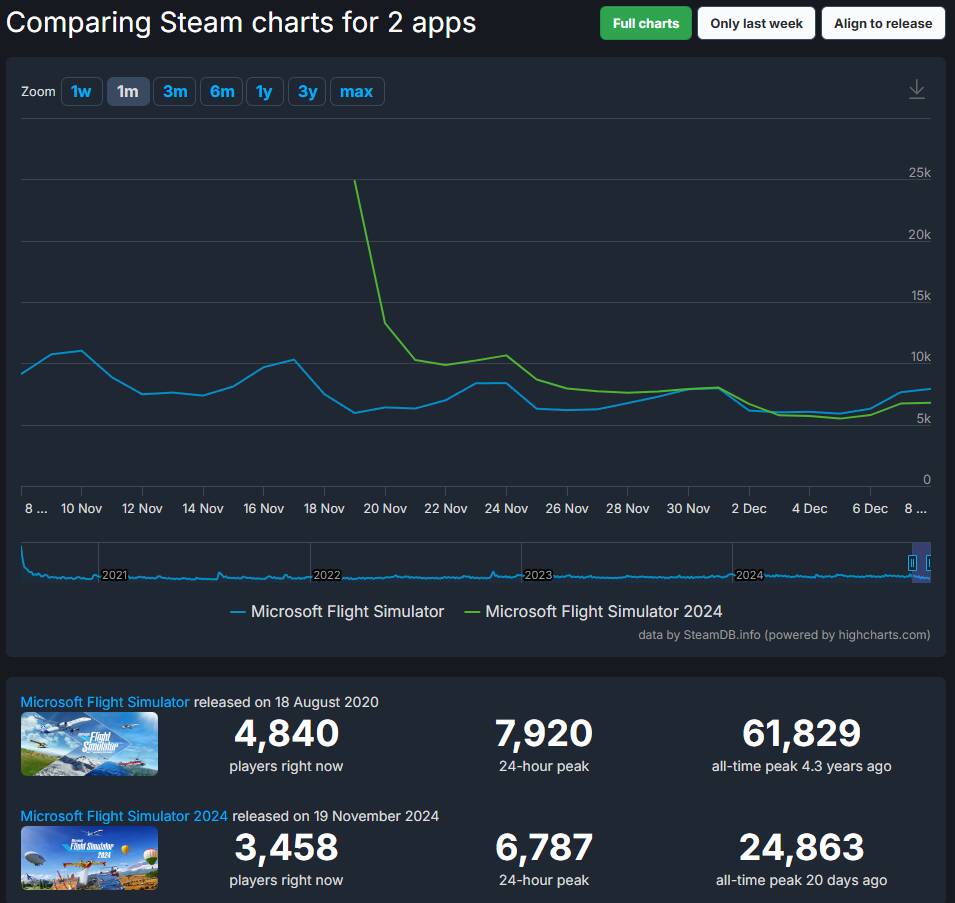Set chart zoom to 1w
Viewport: 955px width, 903px height.
pyautogui.click(x=81, y=91)
